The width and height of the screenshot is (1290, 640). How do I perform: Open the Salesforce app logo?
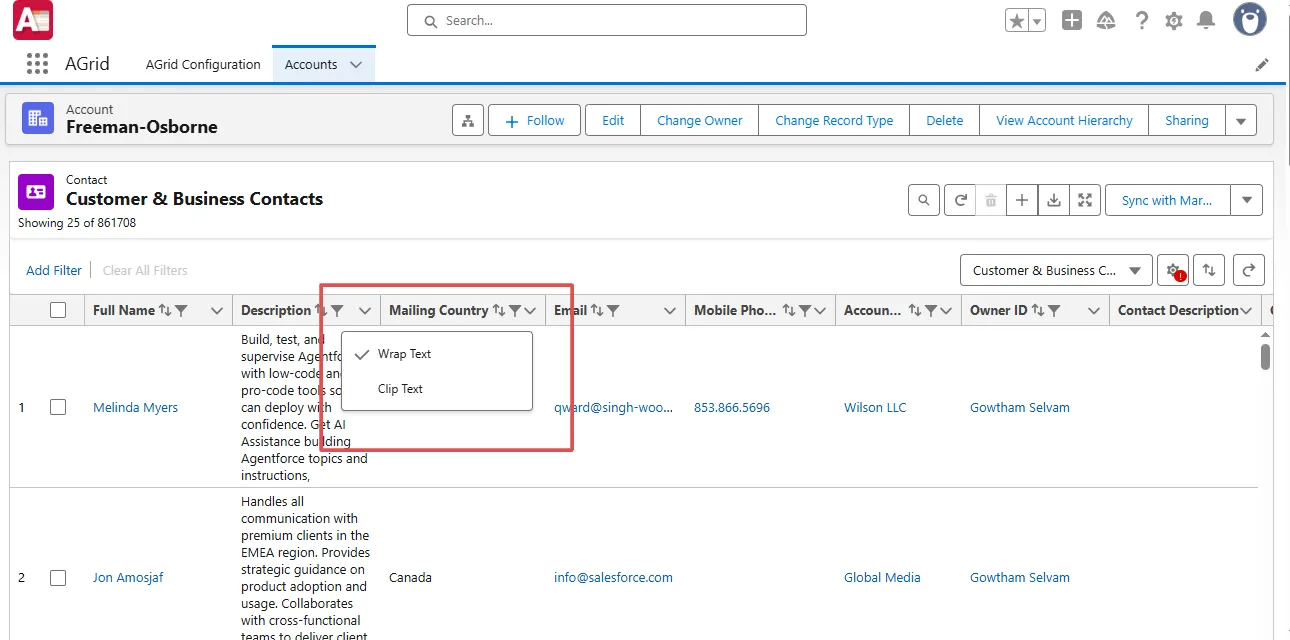[x=33, y=20]
